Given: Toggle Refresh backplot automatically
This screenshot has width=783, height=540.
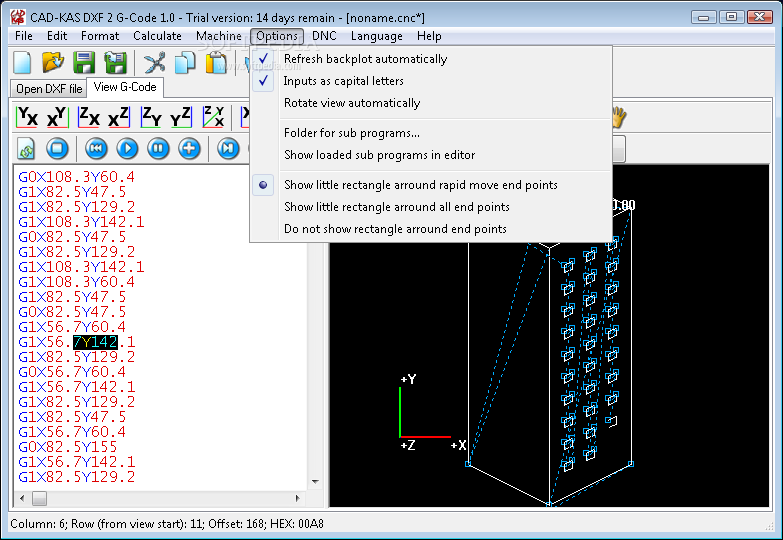Looking at the screenshot, I should (431, 59).
